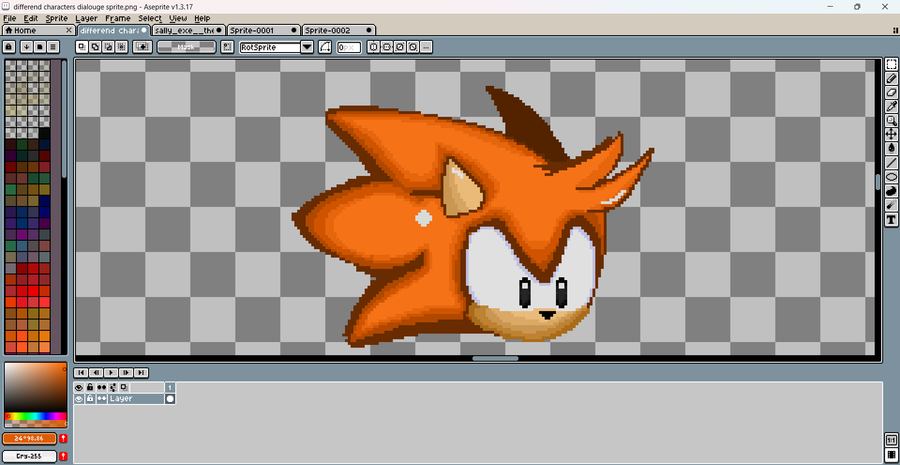Select the Eraser tool
900x465 pixels.
click(891, 92)
